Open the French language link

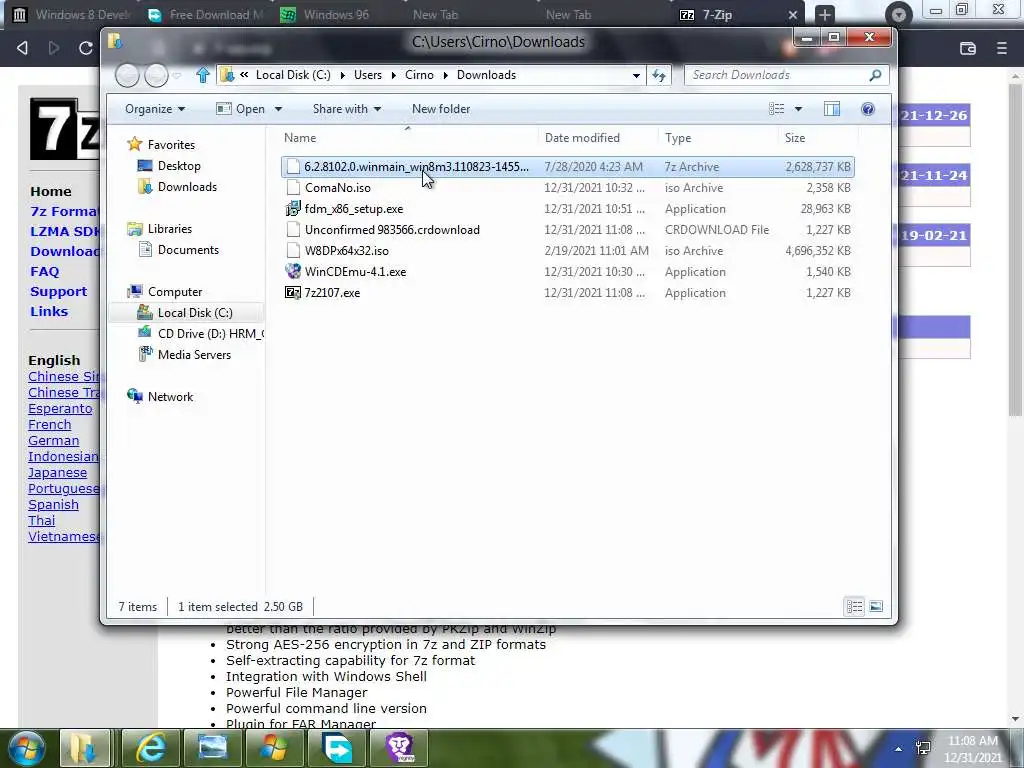point(50,424)
